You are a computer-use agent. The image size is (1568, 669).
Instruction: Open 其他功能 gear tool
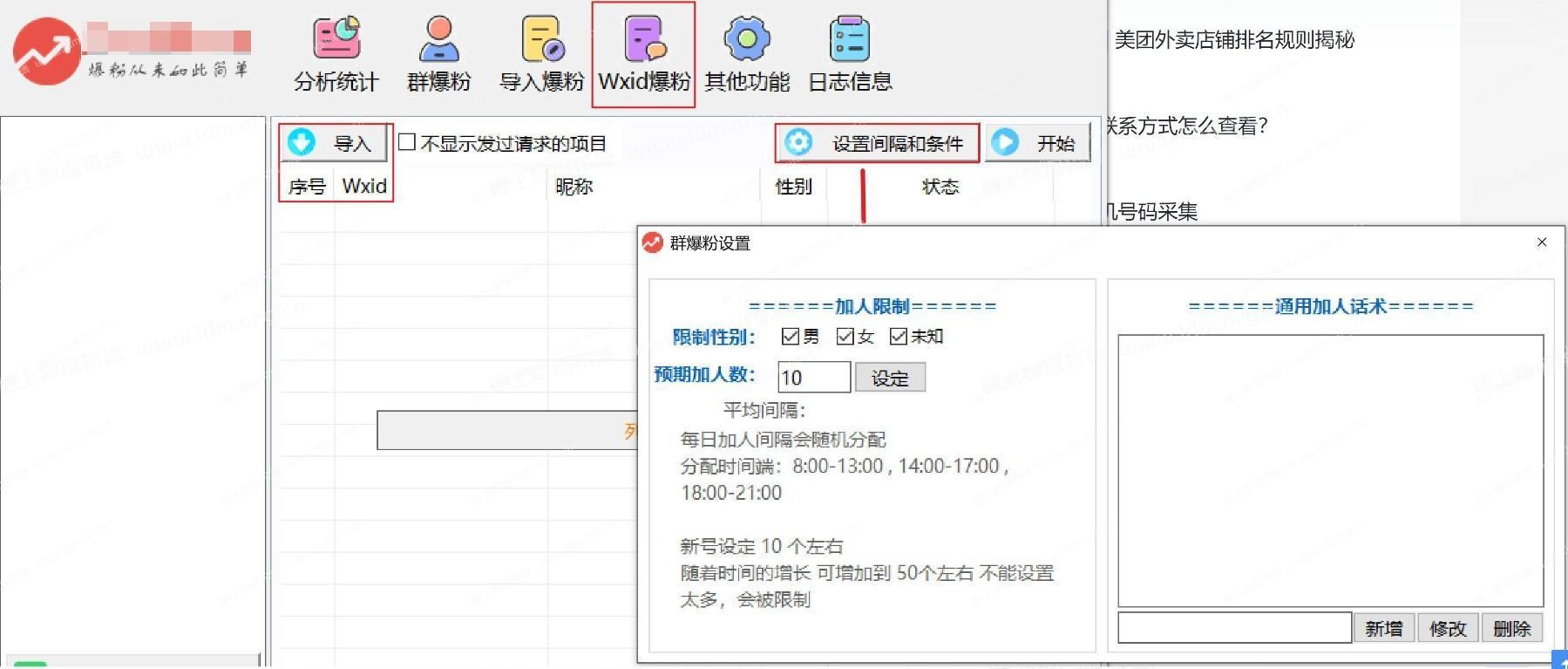[x=747, y=54]
